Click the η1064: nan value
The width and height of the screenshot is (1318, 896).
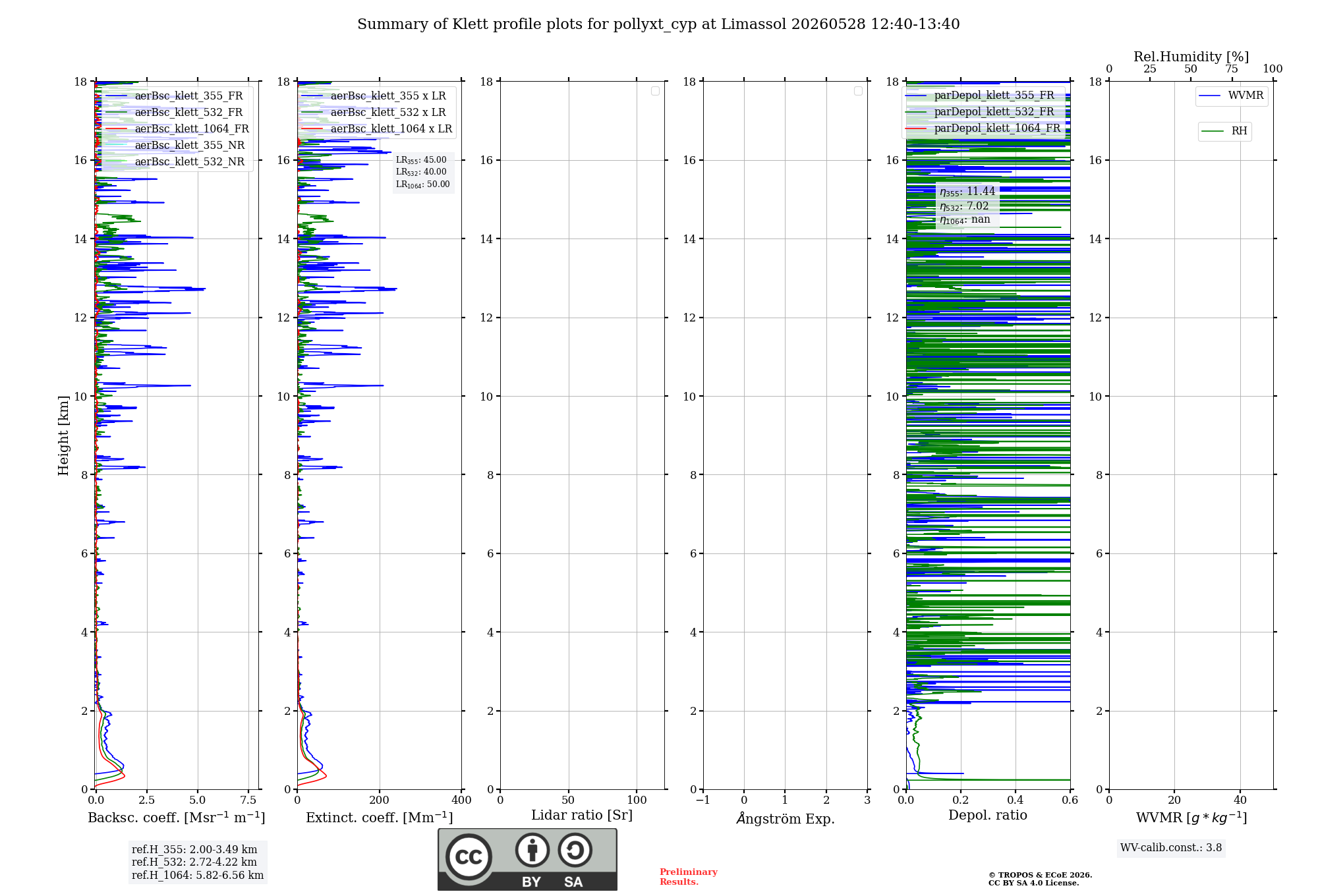tap(965, 220)
